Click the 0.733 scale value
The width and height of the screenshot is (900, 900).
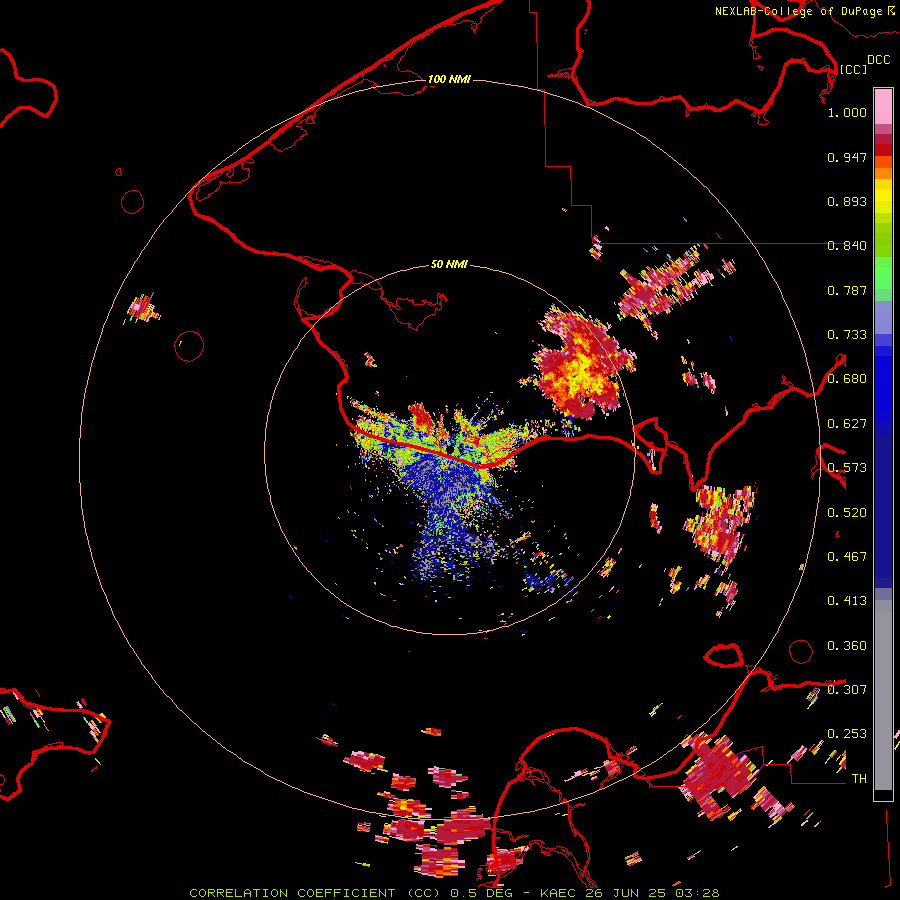point(847,335)
